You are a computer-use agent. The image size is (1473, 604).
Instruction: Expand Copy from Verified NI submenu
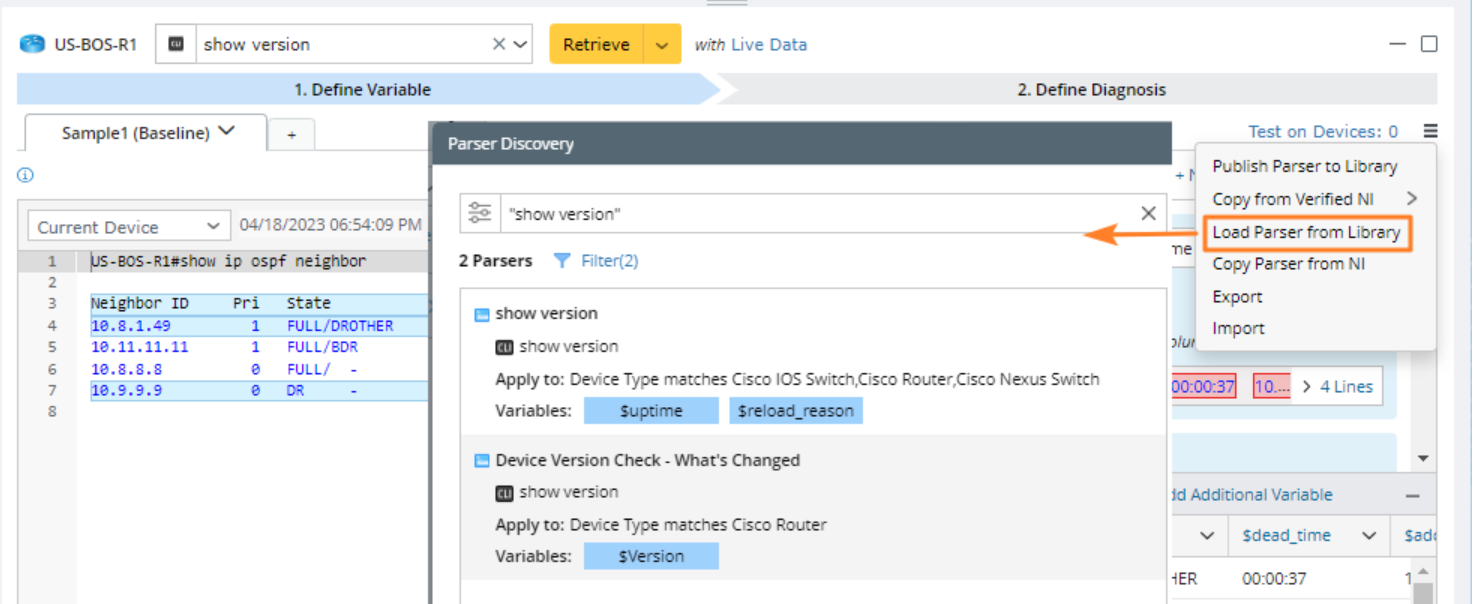click(x=1412, y=199)
